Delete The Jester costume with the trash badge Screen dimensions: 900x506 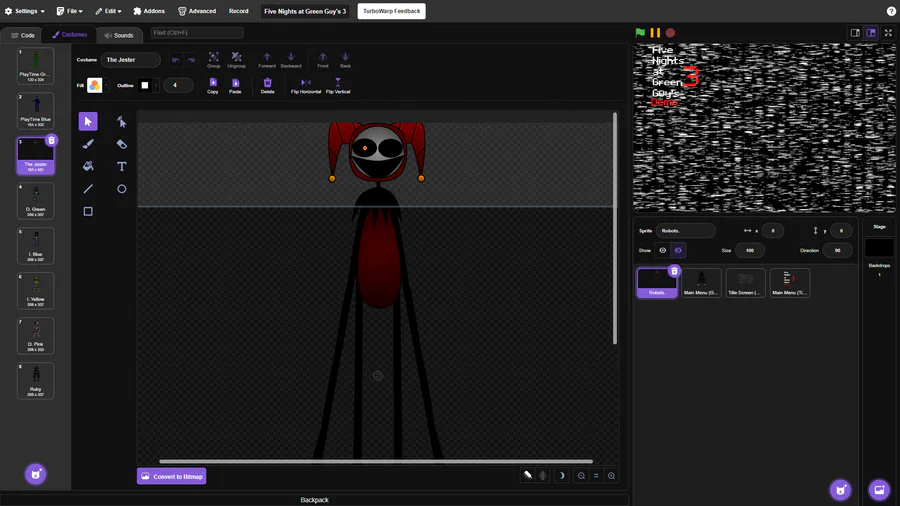click(x=51, y=140)
